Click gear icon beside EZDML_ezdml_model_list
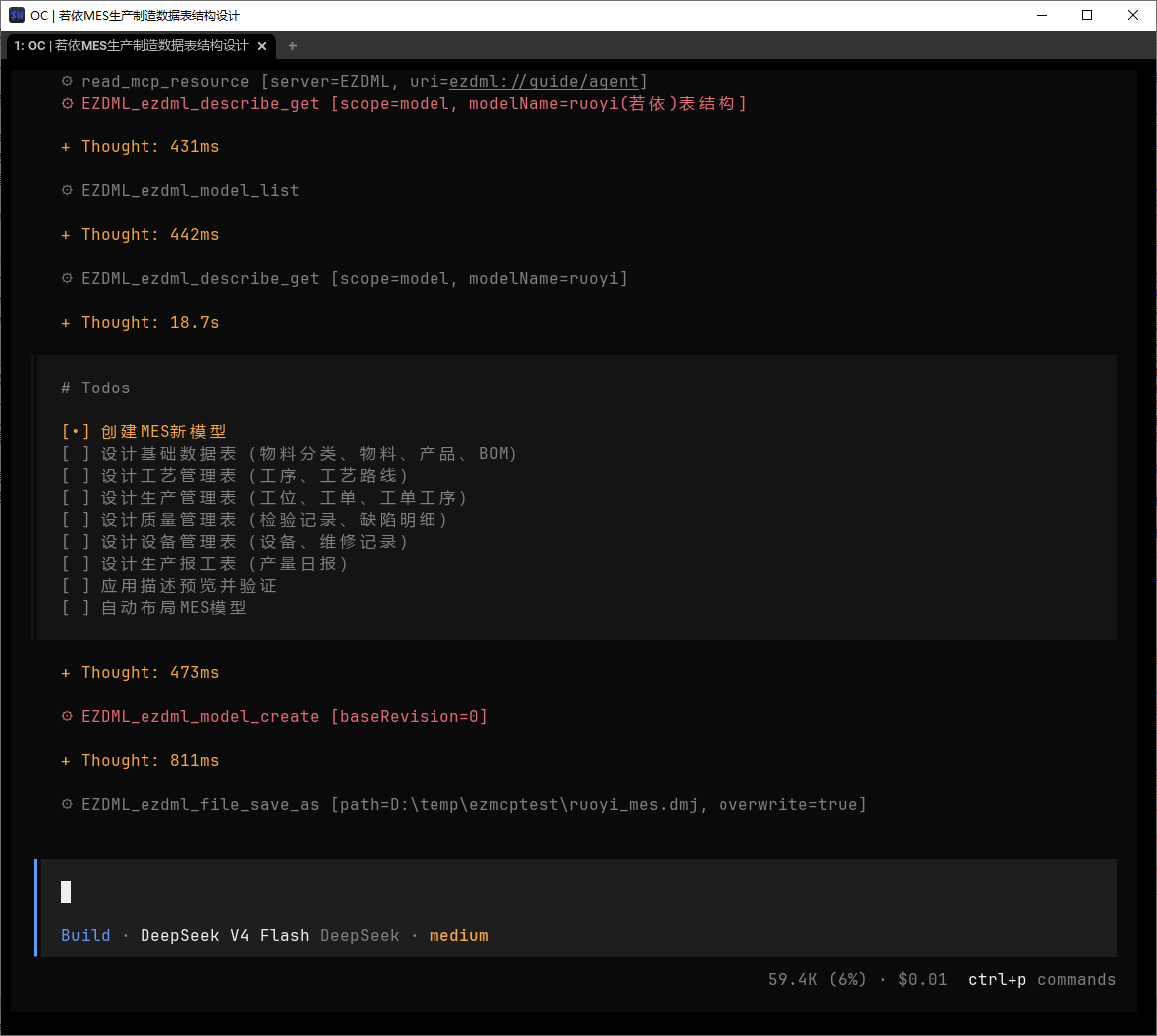 67,191
